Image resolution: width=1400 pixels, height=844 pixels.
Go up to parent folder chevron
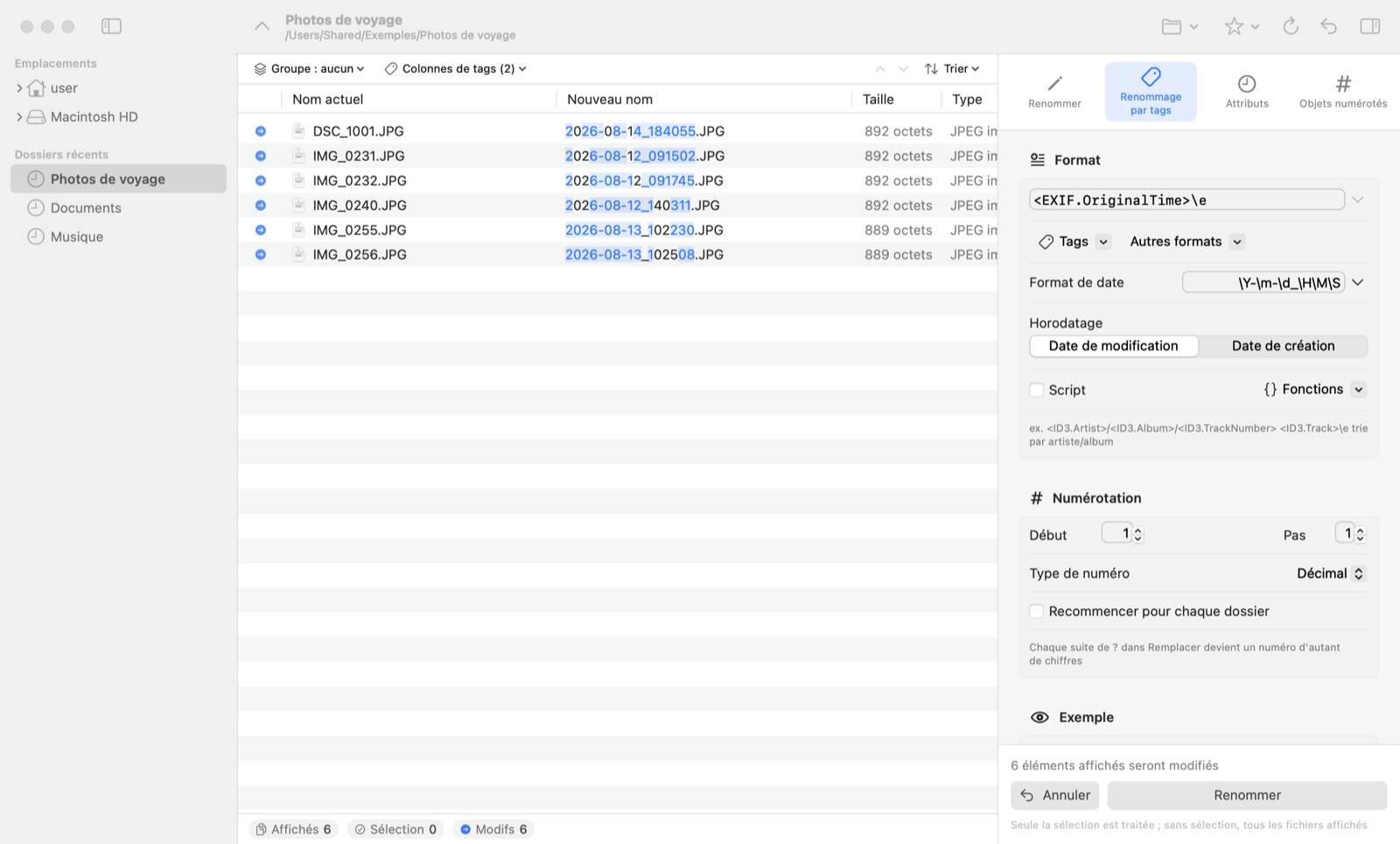262,26
